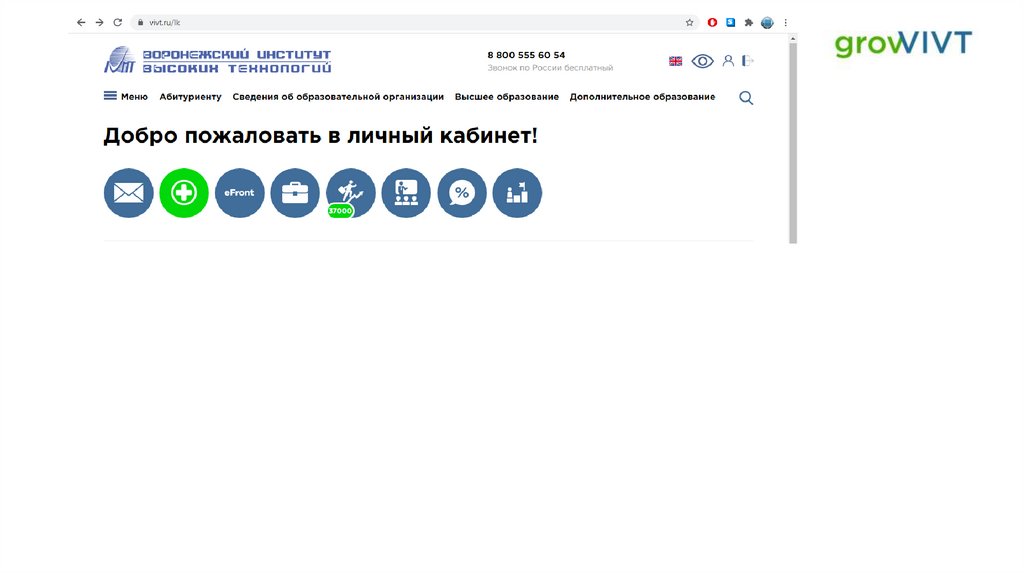Open the podium ranking flag icon
This screenshot has width=1024, height=574.
click(x=517, y=193)
